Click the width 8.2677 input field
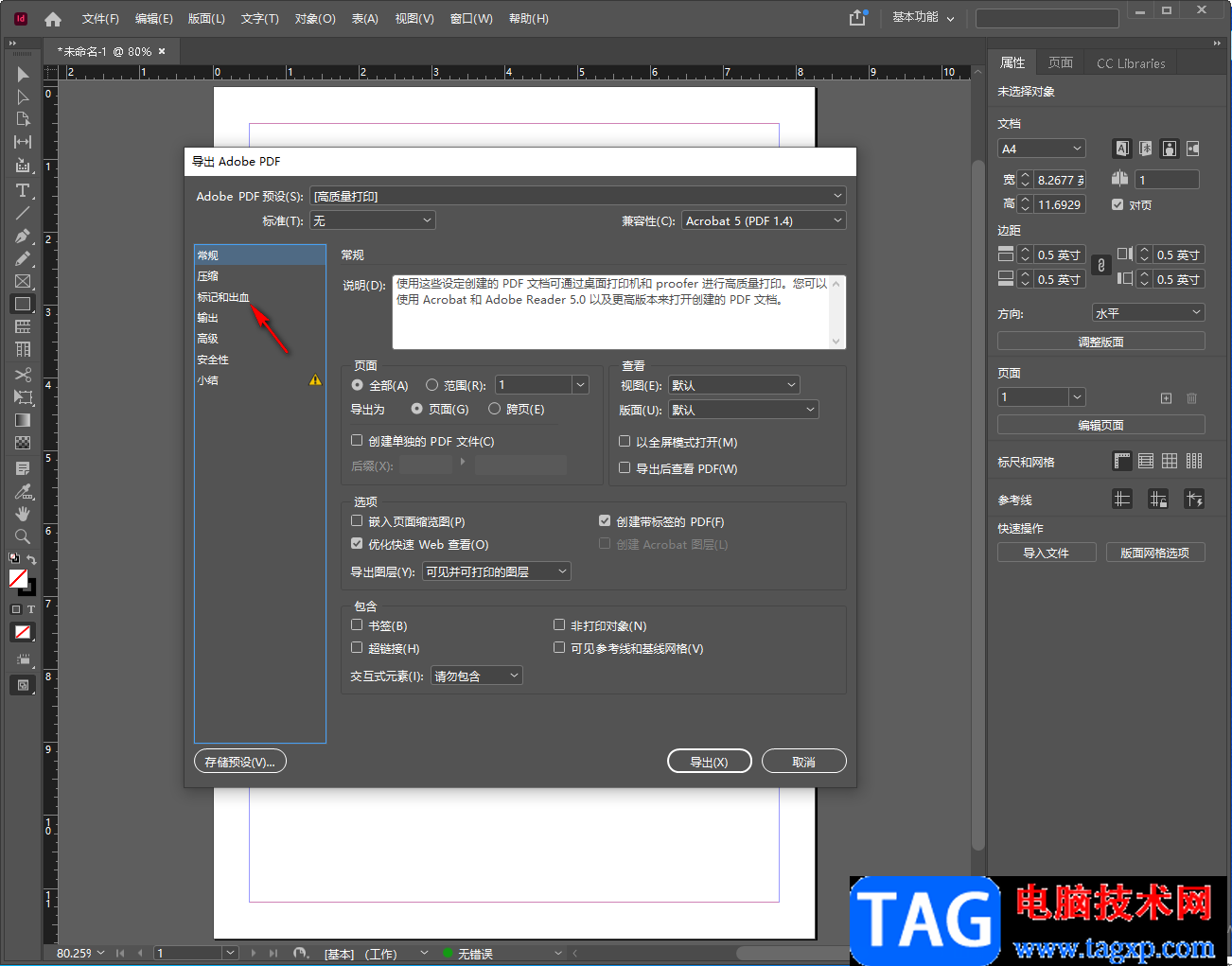This screenshot has height=966, width=1232. (x=1060, y=180)
